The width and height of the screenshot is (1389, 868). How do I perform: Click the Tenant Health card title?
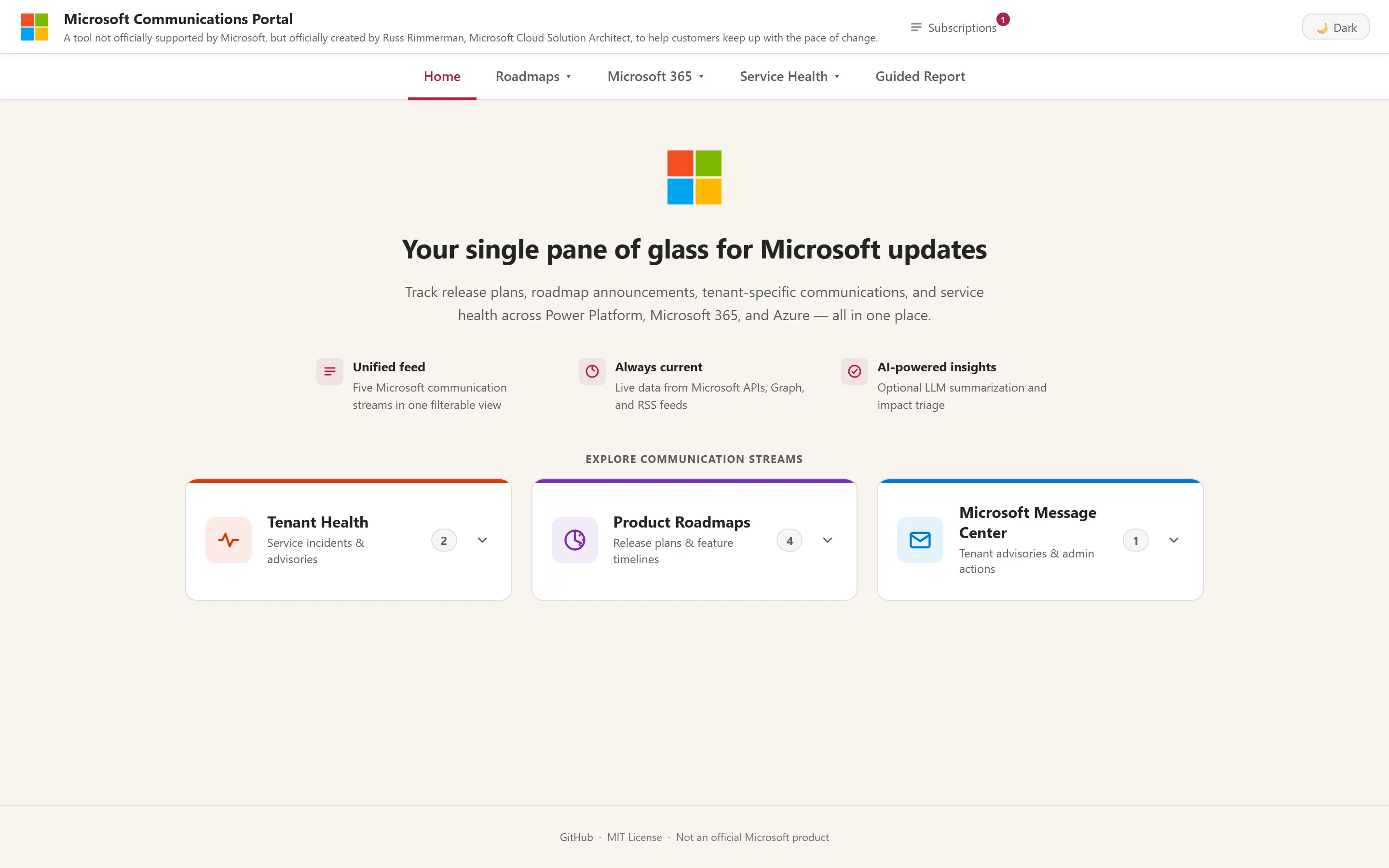(x=317, y=522)
